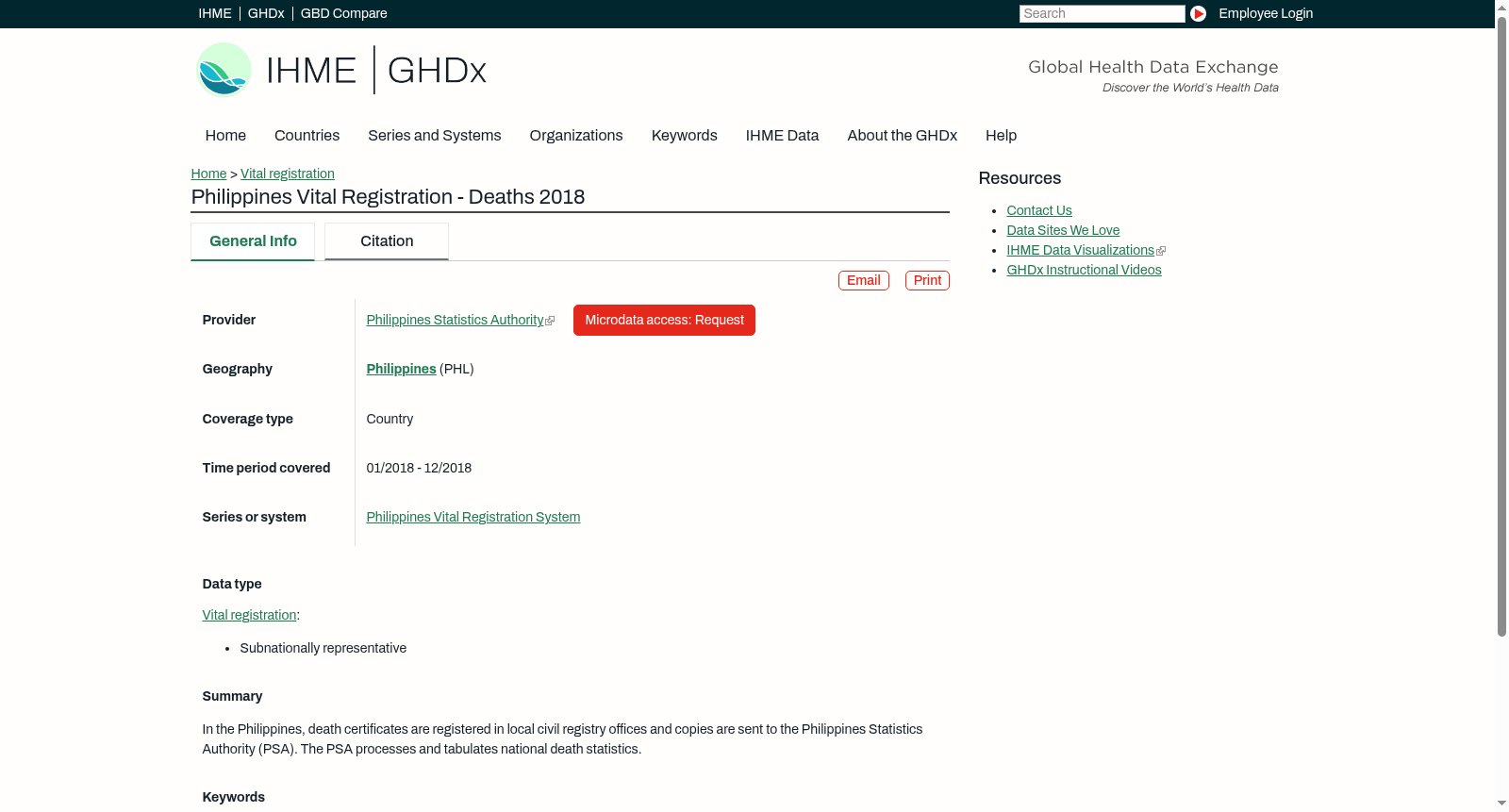Open the Employee Login link
The image size is (1509, 812).
1266,13
